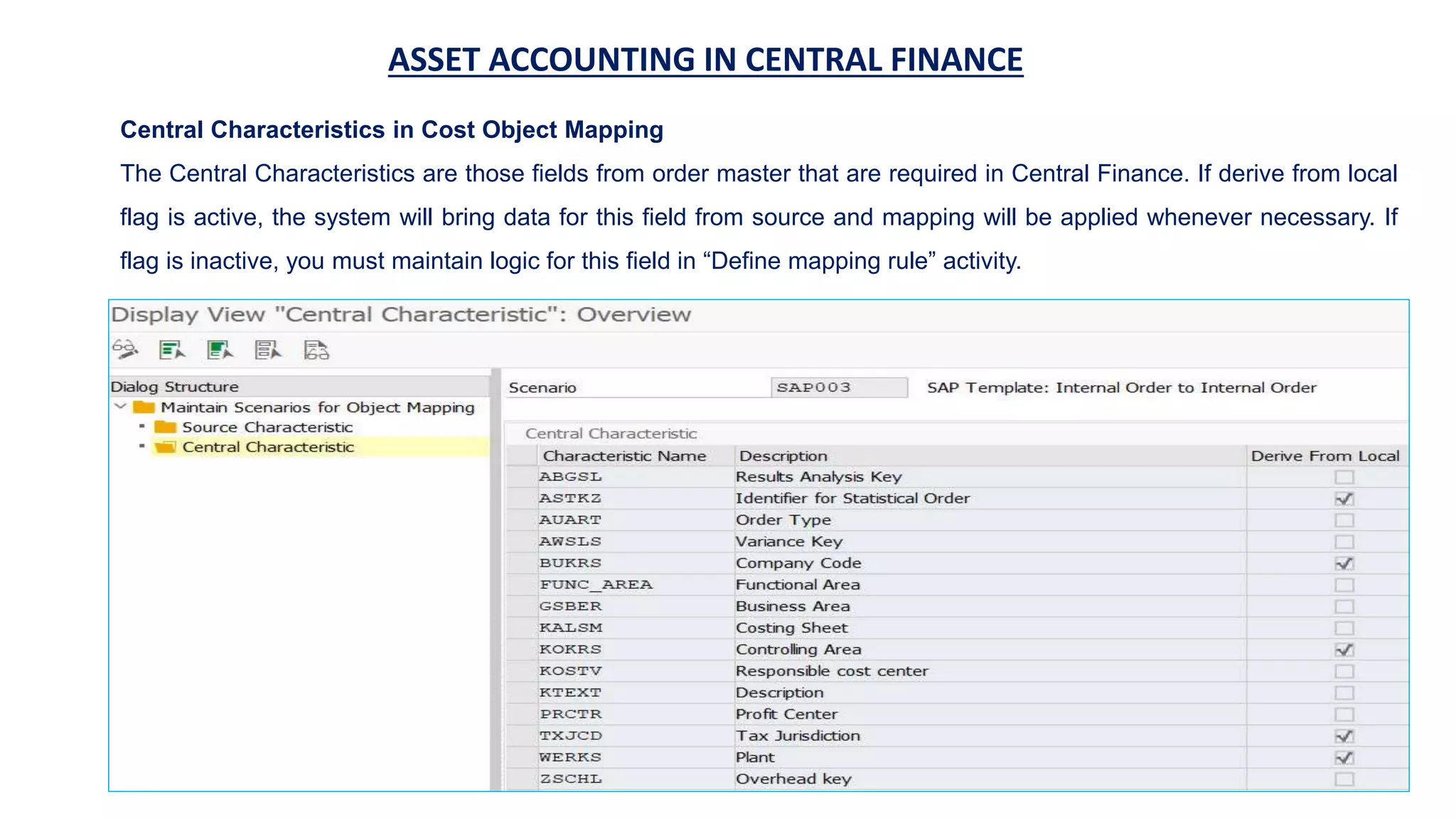Click the Overhead key description cell
The height and width of the screenshot is (819, 1456).
click(x=990, y=778)
